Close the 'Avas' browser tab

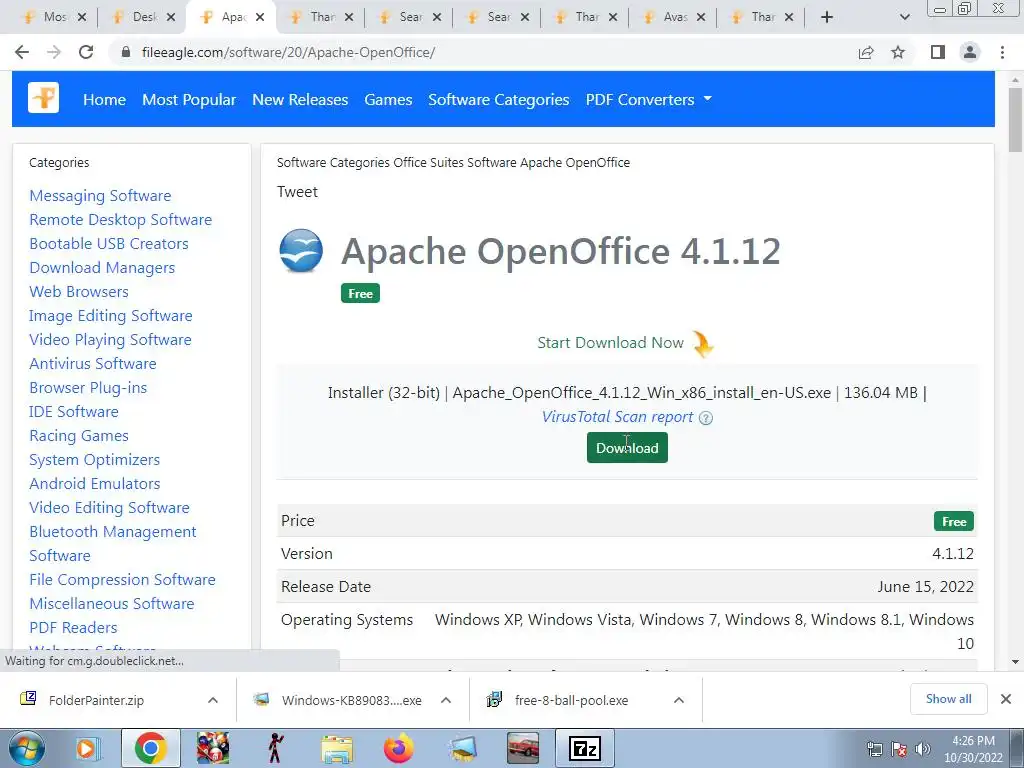tap(701, 17)
